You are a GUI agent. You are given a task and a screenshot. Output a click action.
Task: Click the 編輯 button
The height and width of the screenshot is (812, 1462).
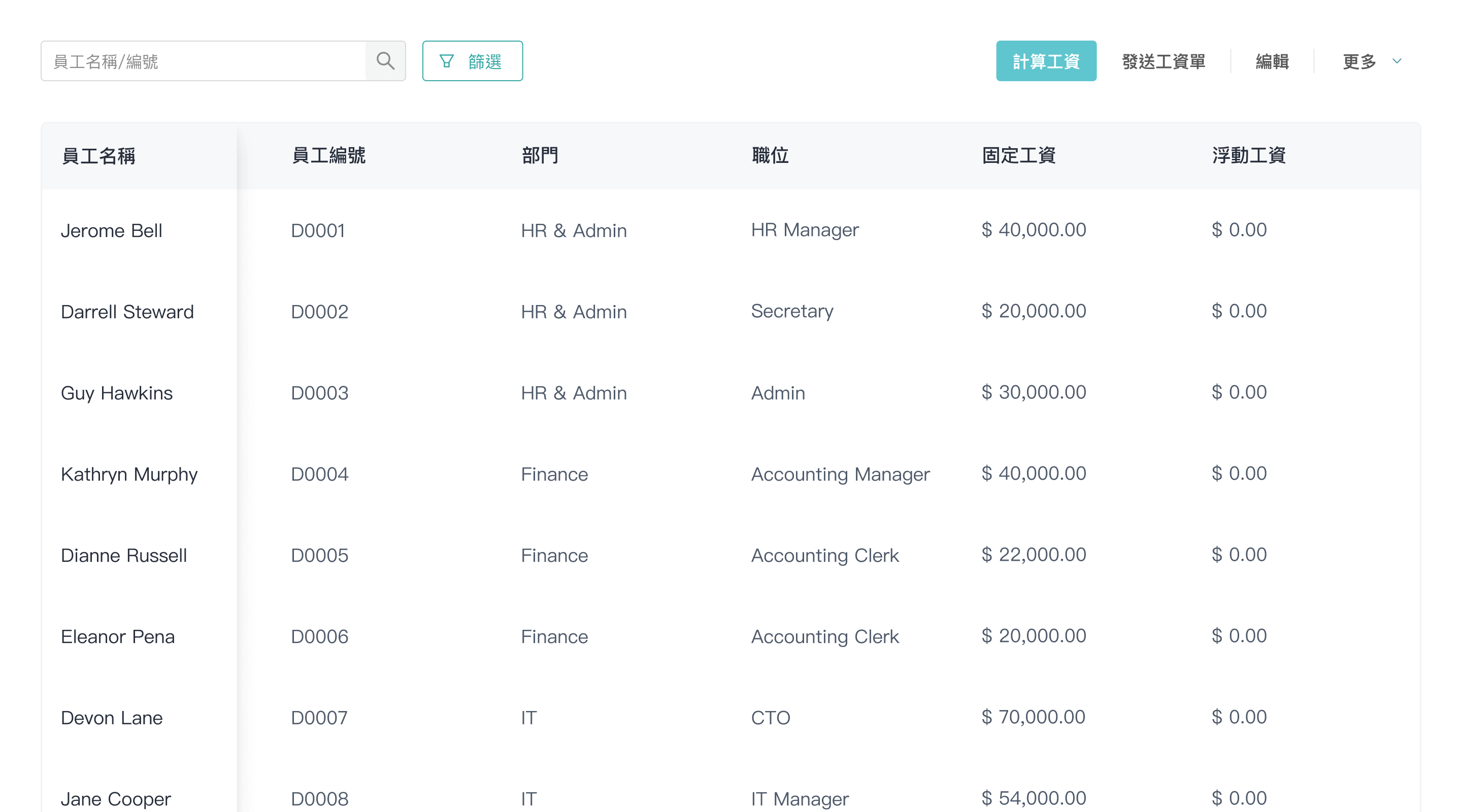click(x=1272, y=61)
